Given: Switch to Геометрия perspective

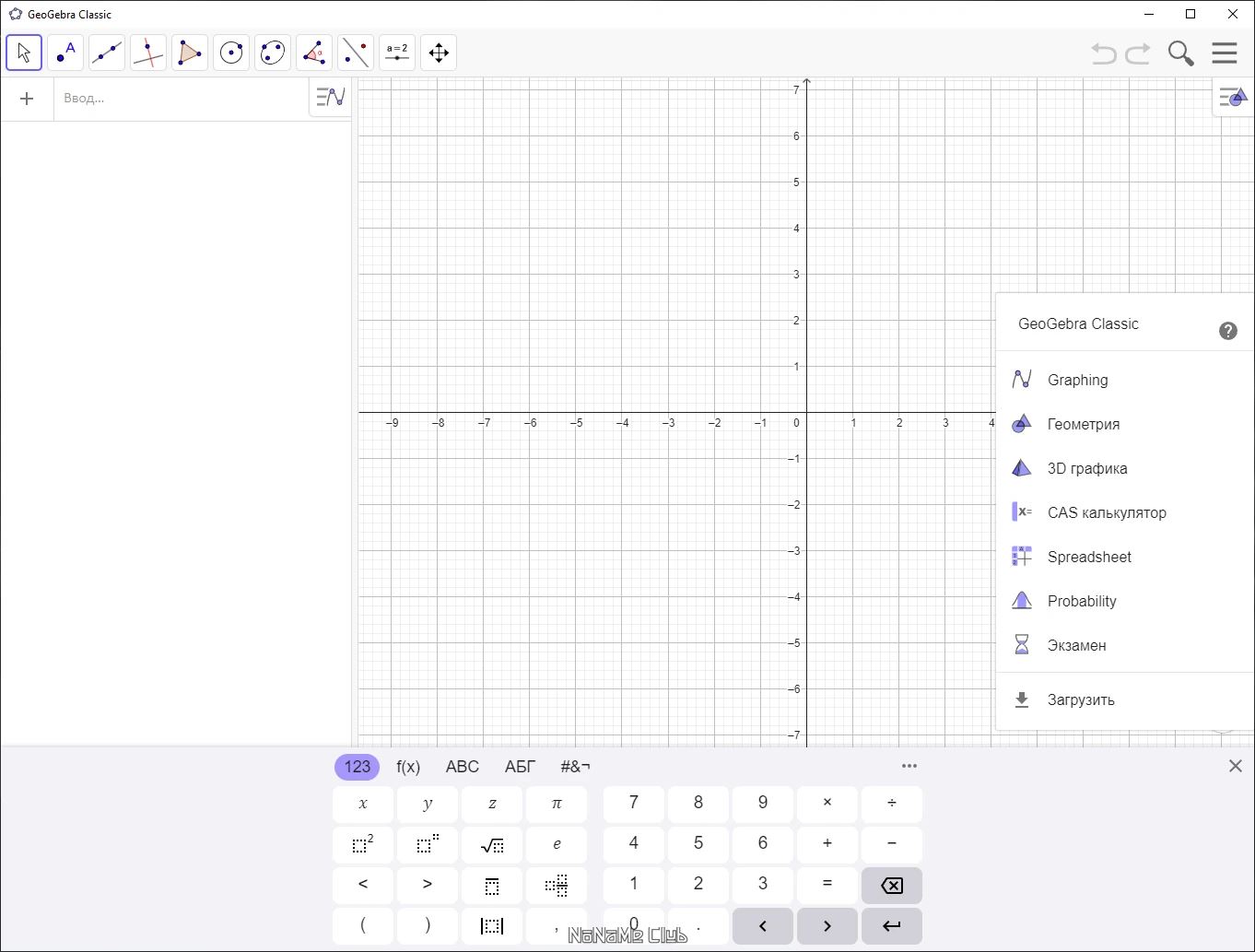Looking at the screenshot, I should point(1124,424).
